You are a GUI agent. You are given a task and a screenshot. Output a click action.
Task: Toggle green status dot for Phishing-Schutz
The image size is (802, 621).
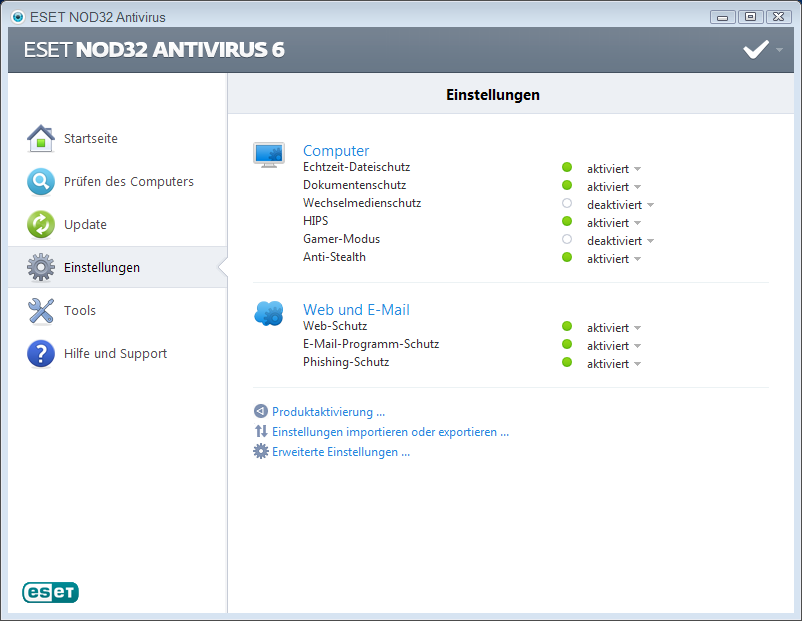pyautogui.click(x=567, y=362)
